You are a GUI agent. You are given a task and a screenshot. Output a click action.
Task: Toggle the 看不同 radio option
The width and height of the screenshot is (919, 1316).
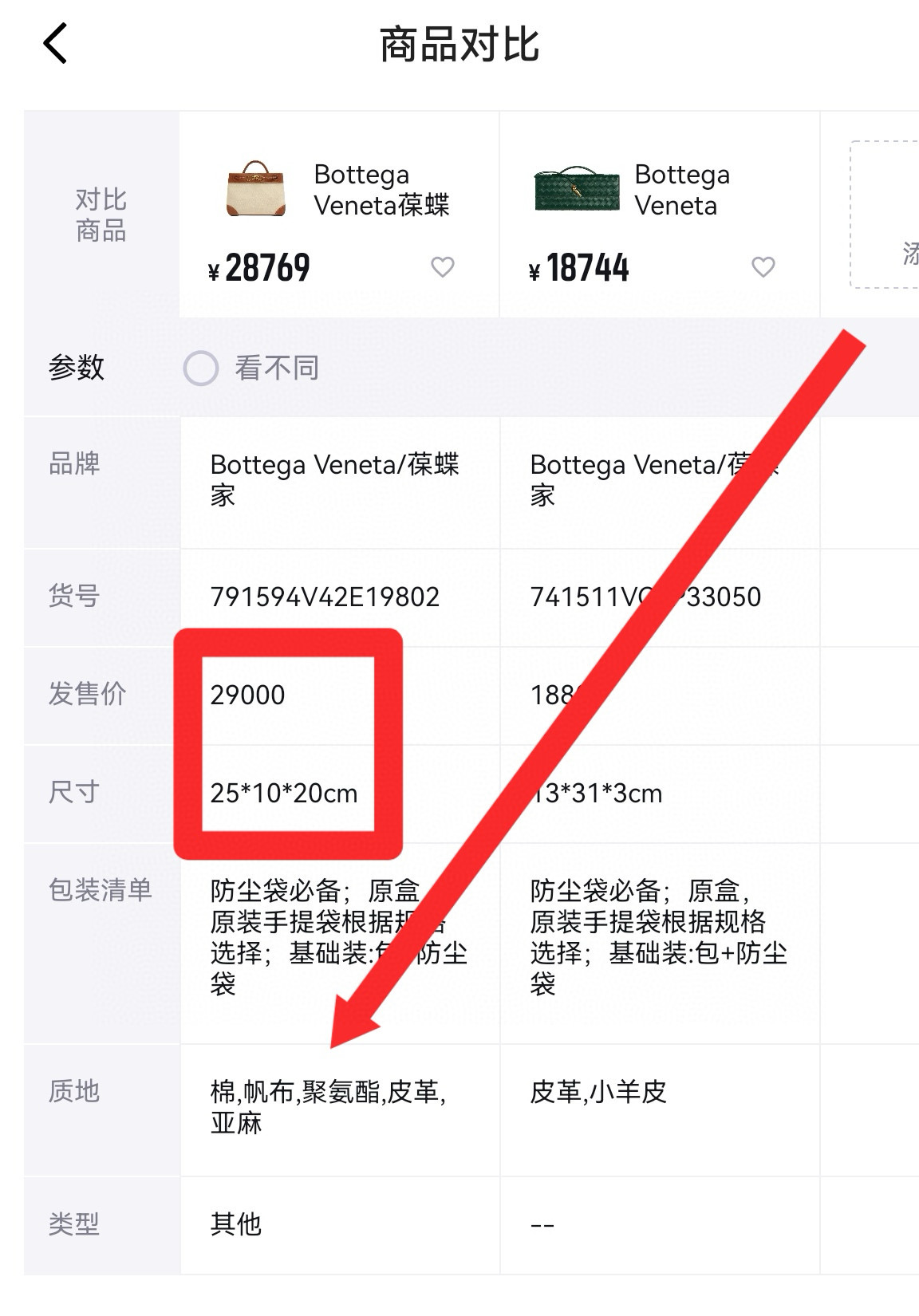click(201, 368)
